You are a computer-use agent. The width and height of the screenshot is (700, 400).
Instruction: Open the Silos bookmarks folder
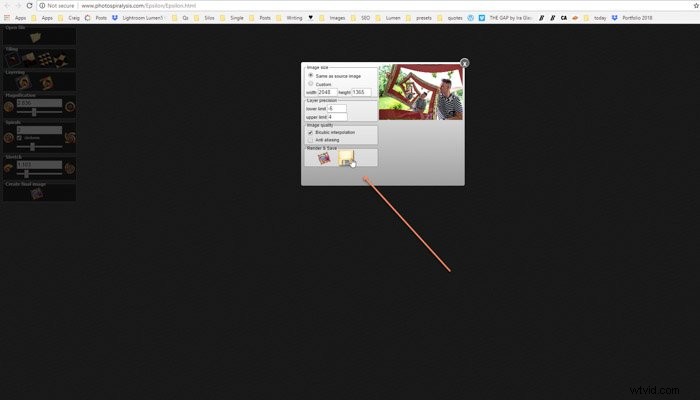(x=204, y=18)
